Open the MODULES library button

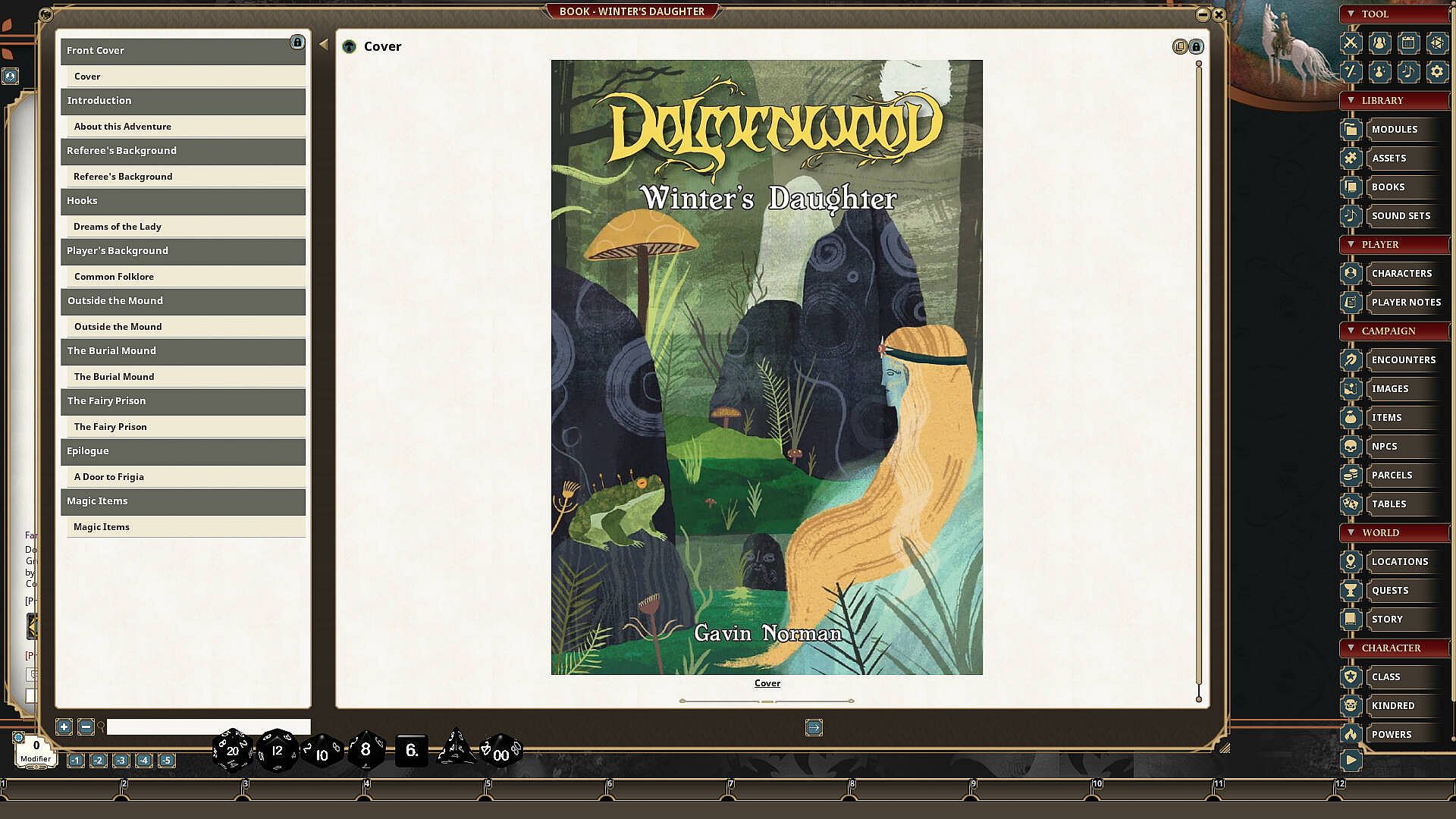[1394, 130]
